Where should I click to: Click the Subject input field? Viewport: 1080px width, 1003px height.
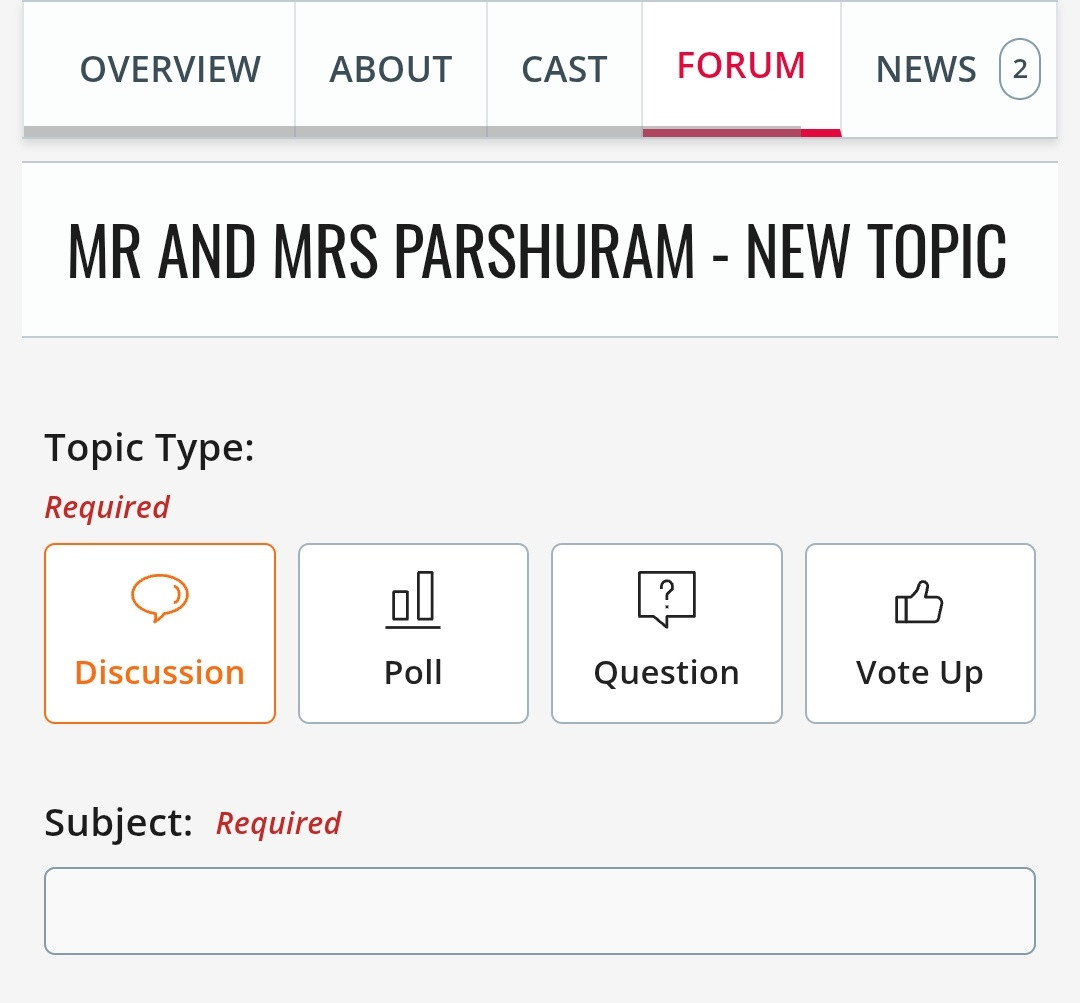click(540, 911)
